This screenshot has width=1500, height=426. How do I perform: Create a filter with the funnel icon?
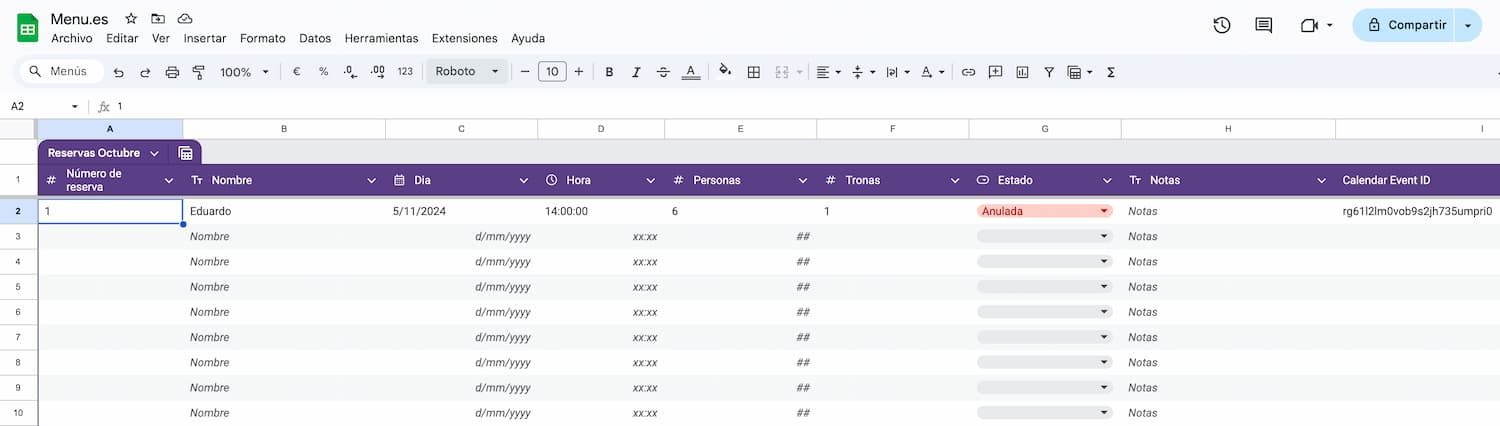pyautogui.click(x=1049, y=72)
